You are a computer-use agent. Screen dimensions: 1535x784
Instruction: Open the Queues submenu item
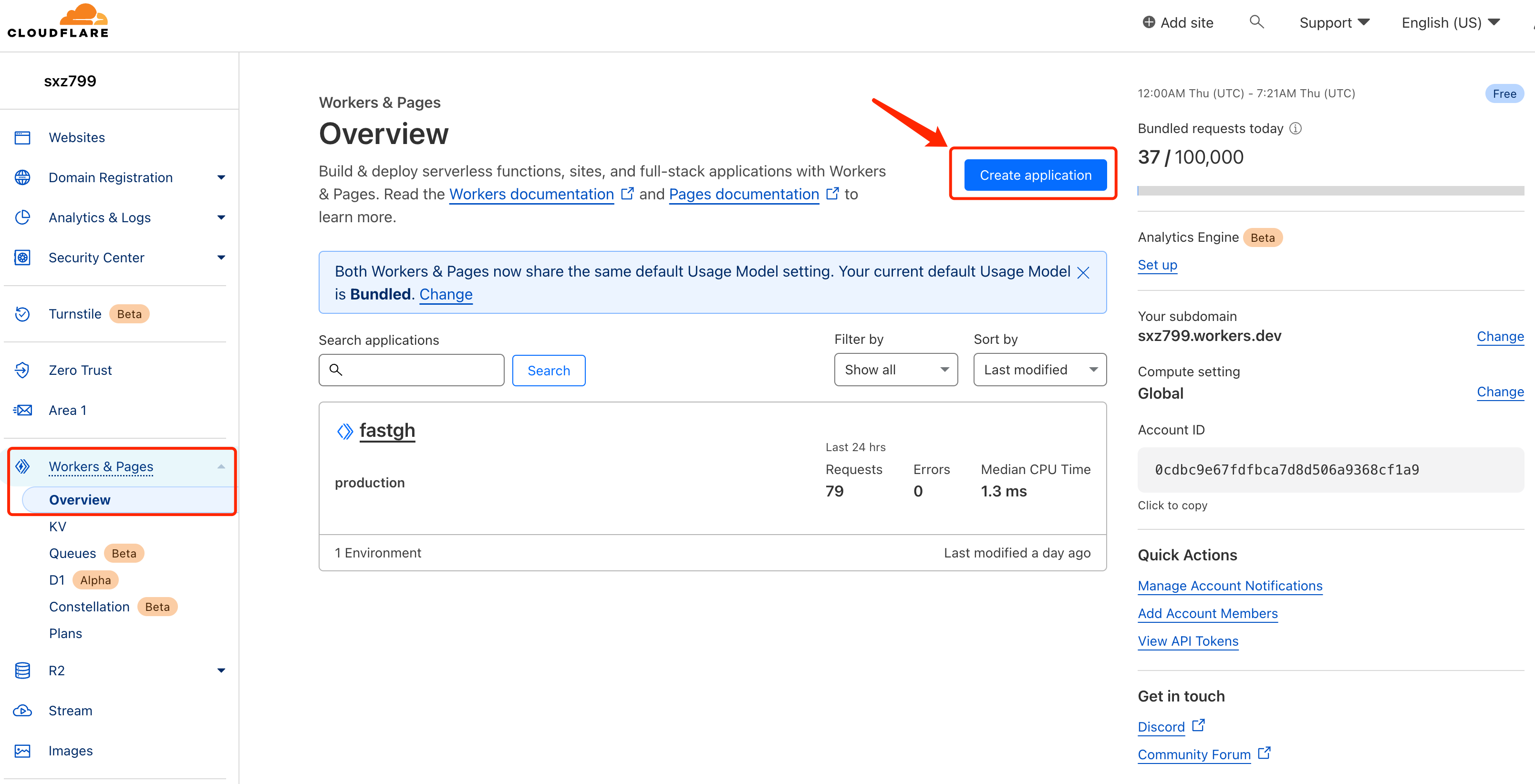coord(72,554)
